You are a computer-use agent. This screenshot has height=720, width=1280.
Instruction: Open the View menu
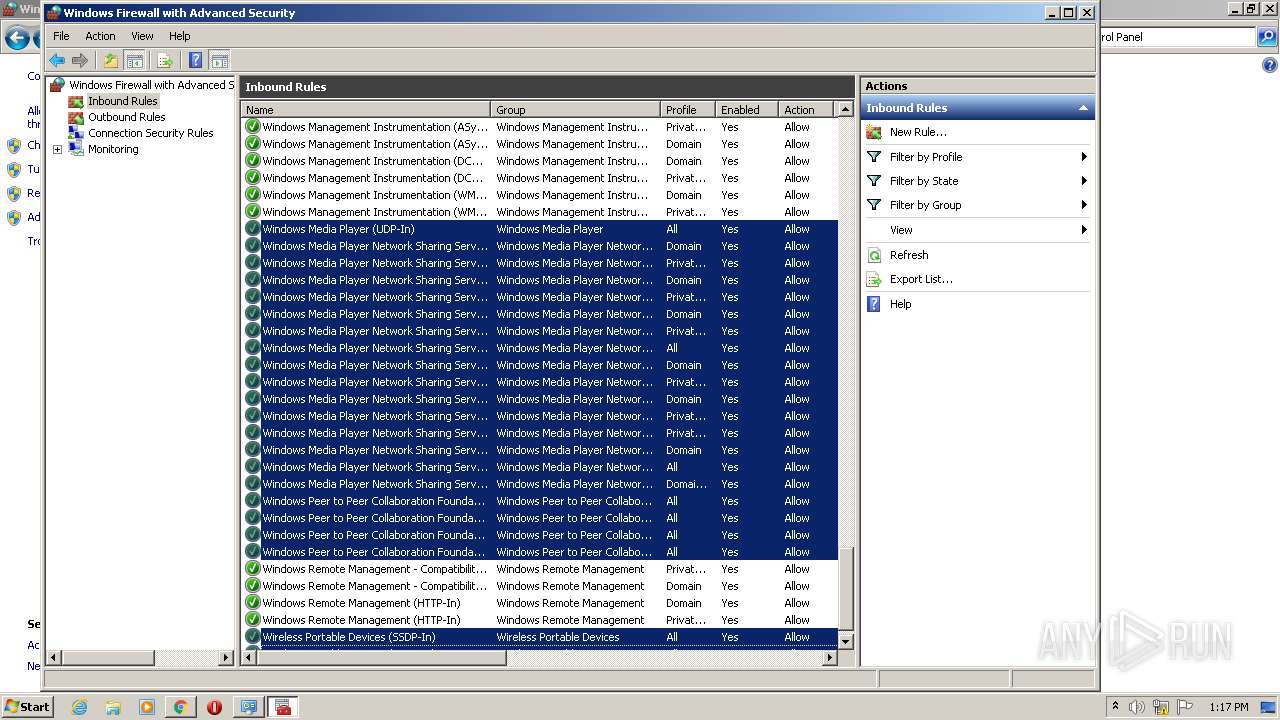click(143, 36)
